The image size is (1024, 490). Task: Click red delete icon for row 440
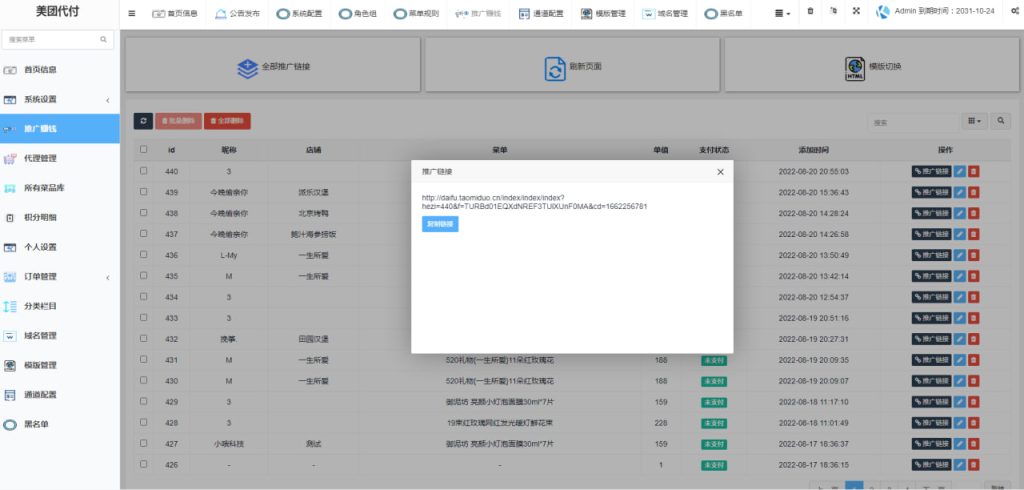pyautogui.click(x=973, y=172)
